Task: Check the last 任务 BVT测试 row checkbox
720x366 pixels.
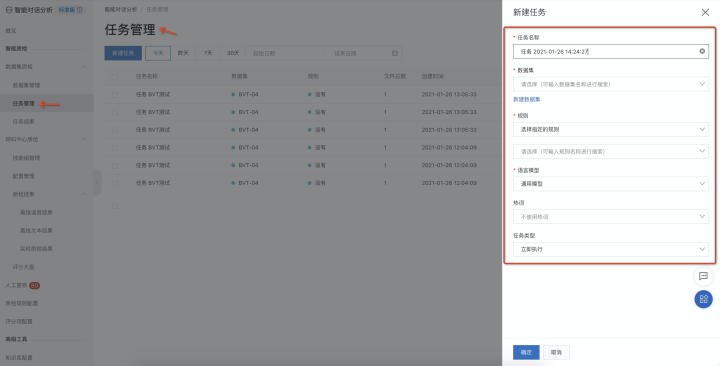Action: tap(115, 183)
